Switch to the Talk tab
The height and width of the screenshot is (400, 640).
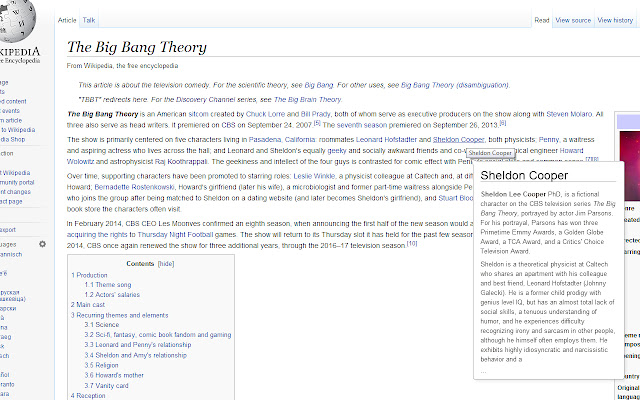point(89,20)
